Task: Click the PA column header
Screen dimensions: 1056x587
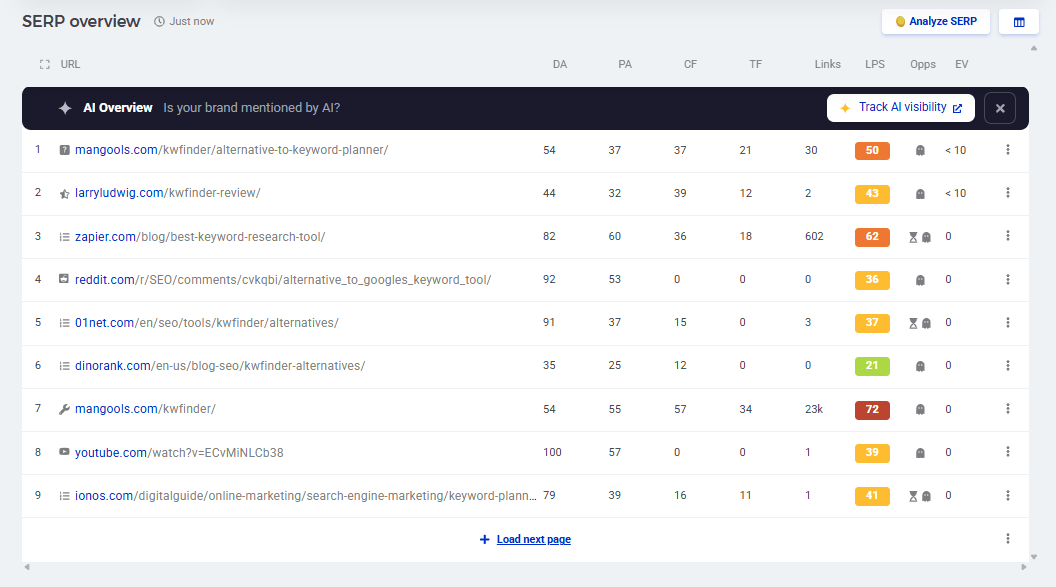Action: [625, 65]
